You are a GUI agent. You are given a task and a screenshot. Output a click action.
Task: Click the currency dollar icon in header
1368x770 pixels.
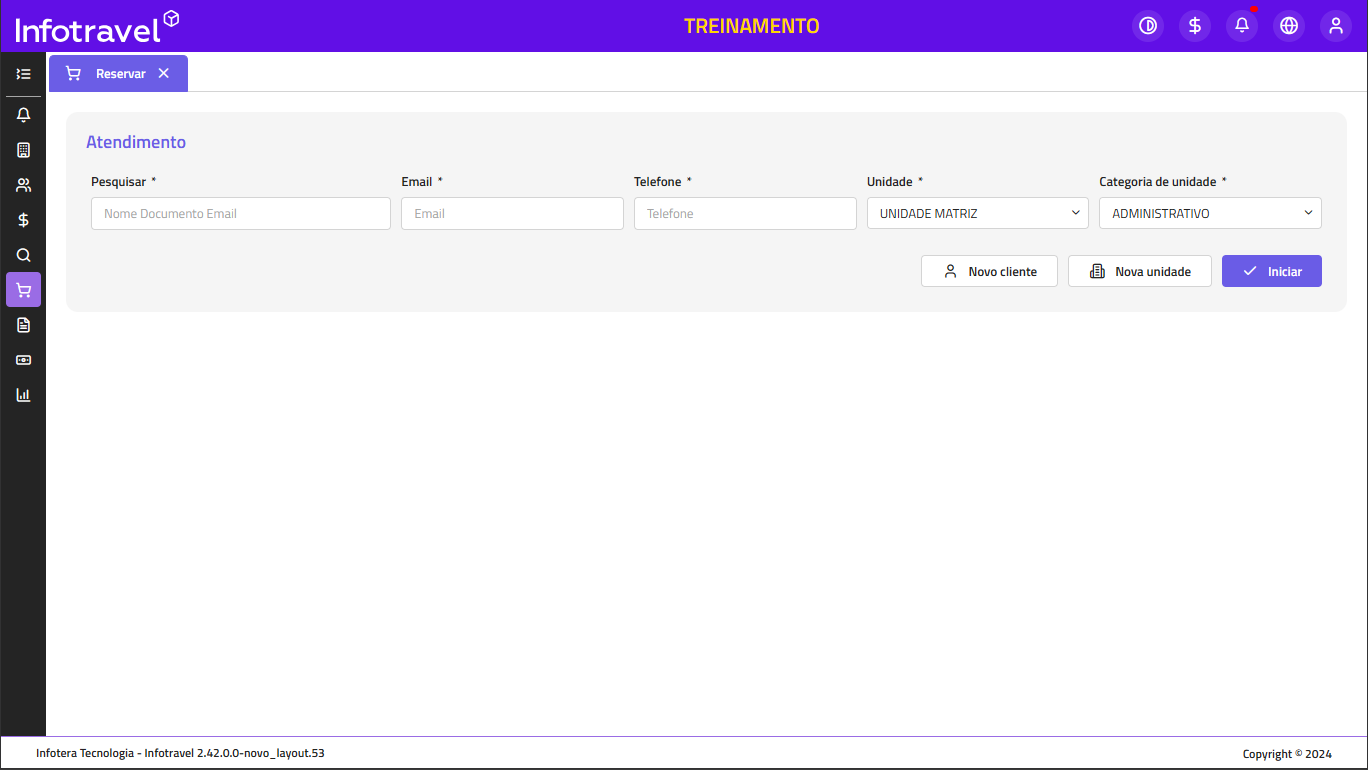click(1195, 26)
